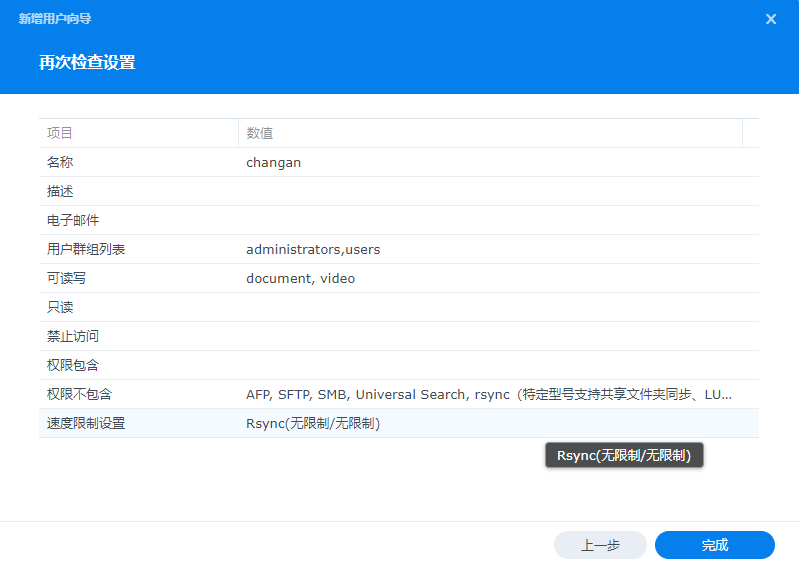Image resolution: width=799 pixels, height=565 pixels.
Task: Select the 权限不包含 row label
Action: (x=79, y=394)
